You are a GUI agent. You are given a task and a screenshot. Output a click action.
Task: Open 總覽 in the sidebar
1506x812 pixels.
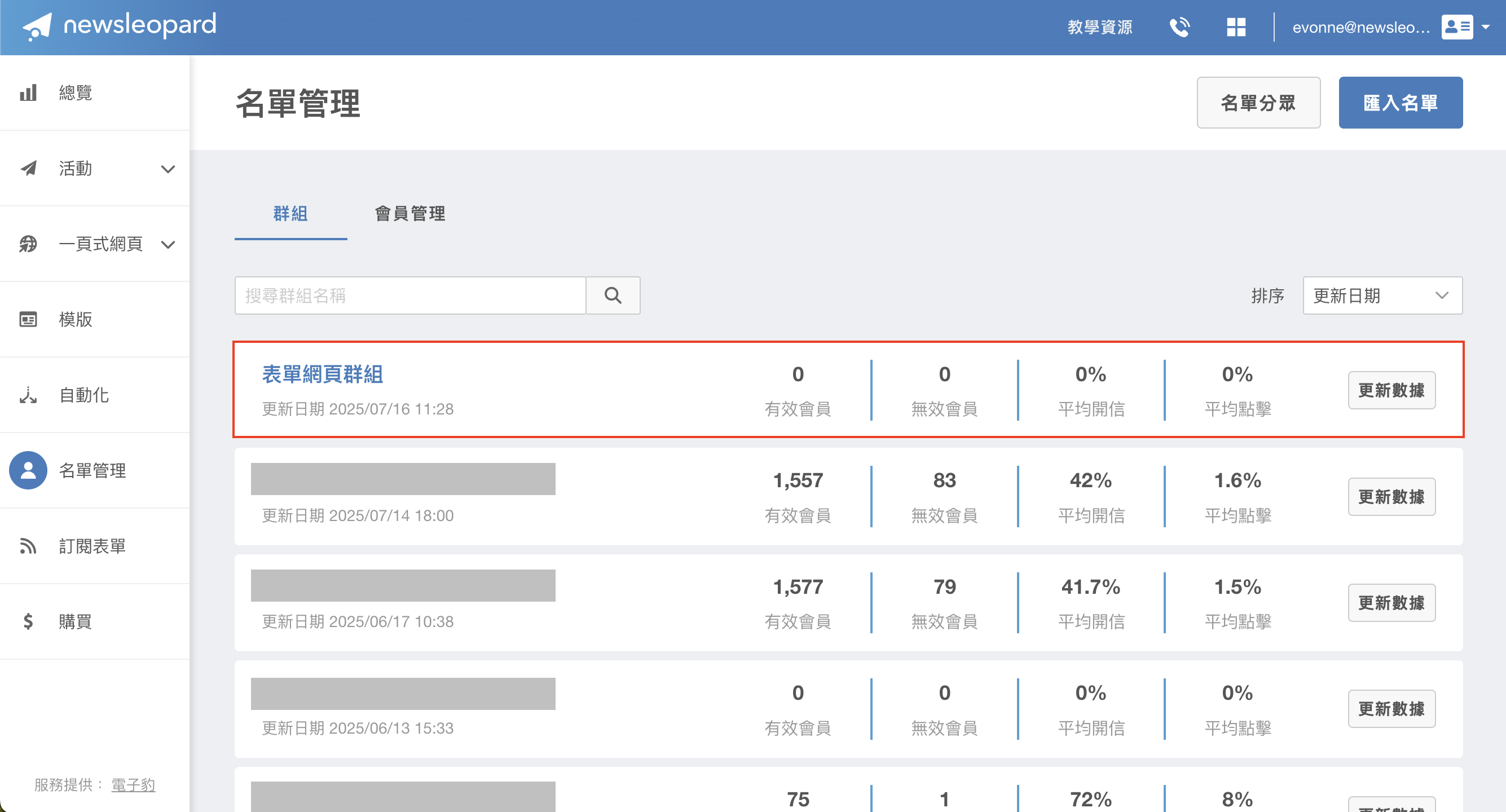(76, 92)
